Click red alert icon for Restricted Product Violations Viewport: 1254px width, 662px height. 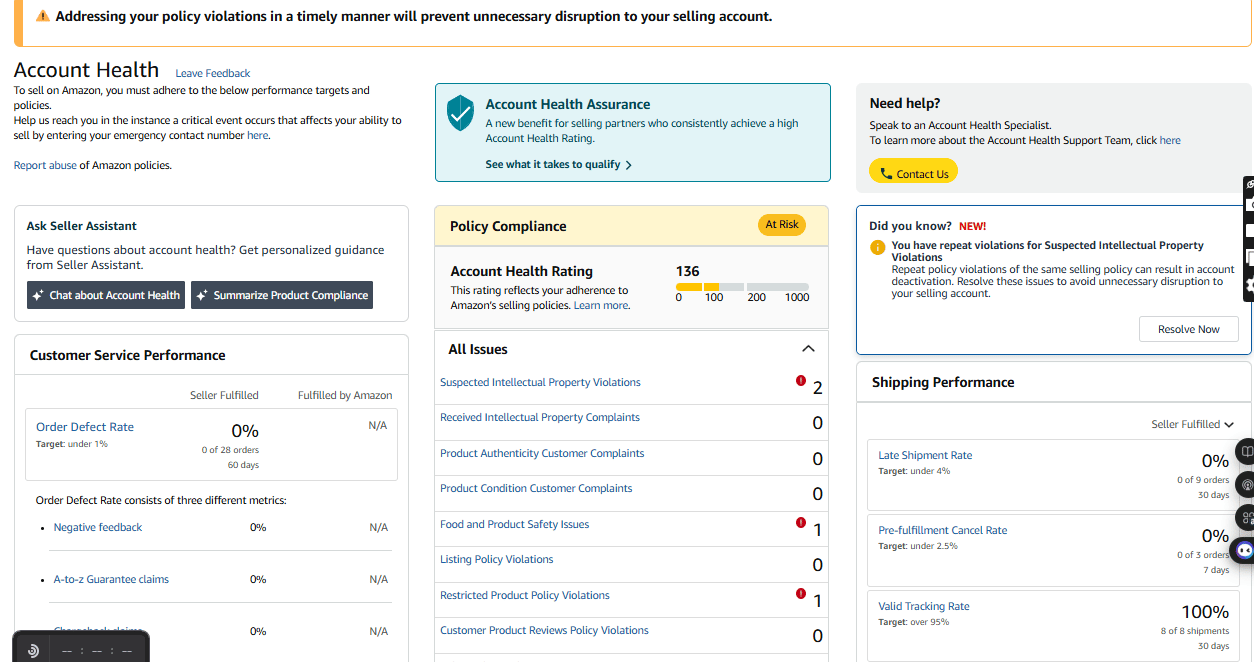tap(801, 594)
